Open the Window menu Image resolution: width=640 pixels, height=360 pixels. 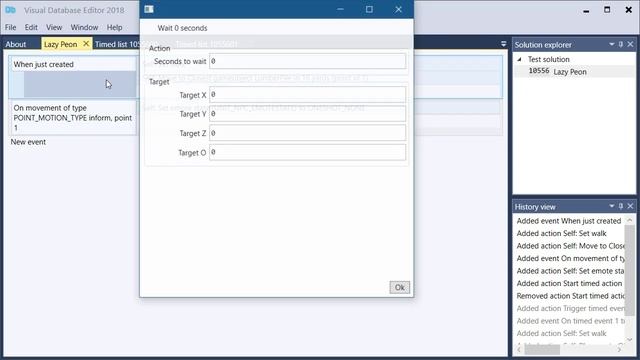[84, 27]
